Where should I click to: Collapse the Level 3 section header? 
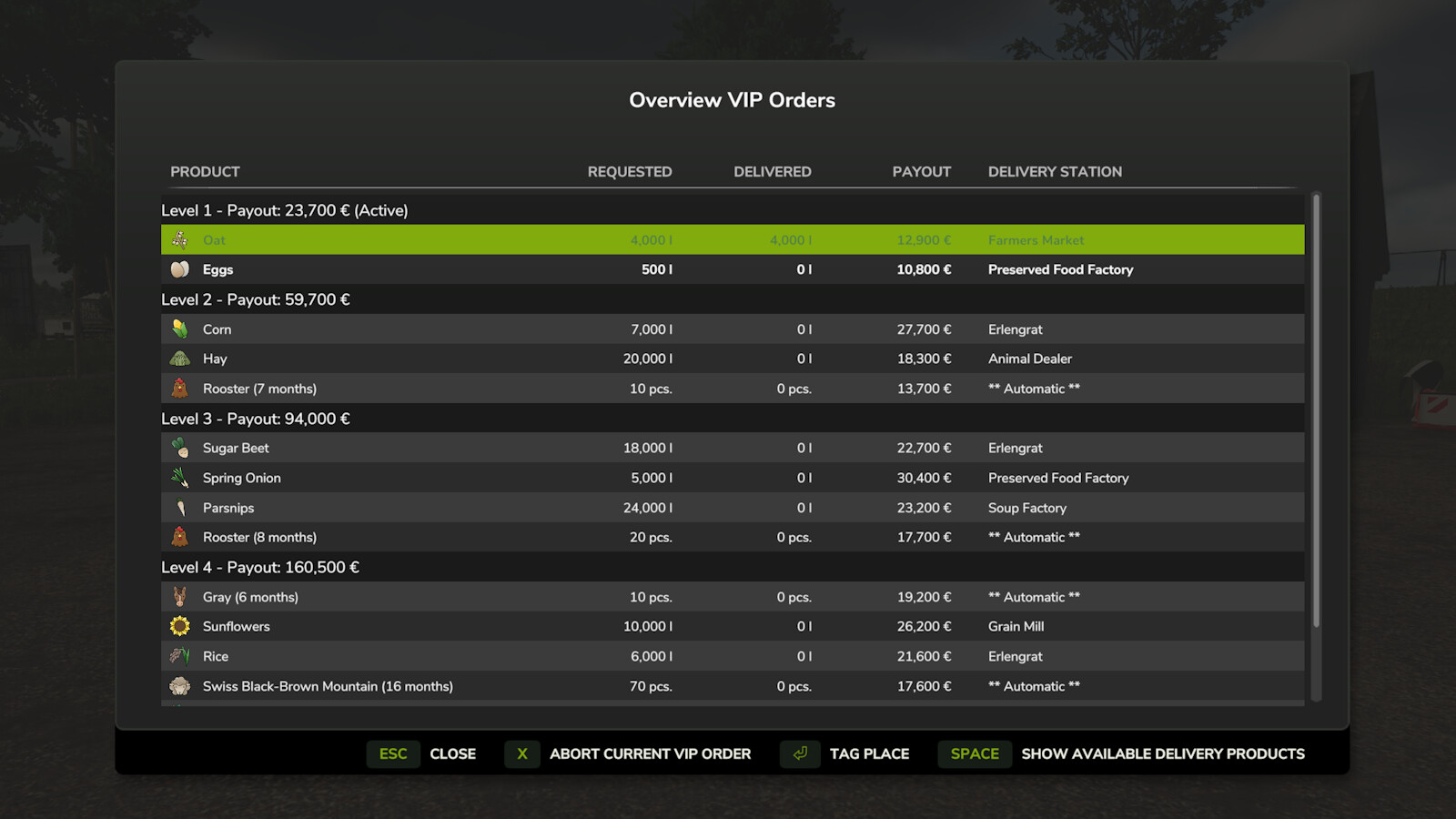[256, 418]
